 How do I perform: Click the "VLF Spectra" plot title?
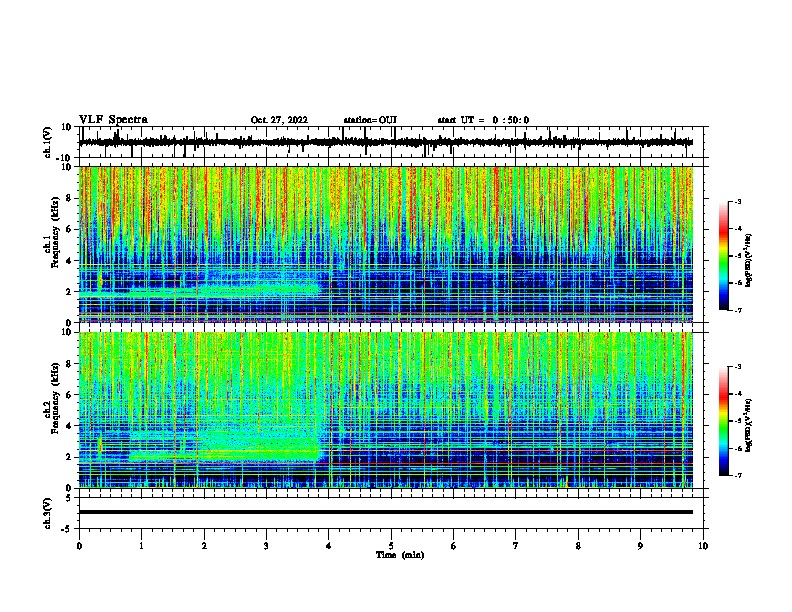[113, 120]
